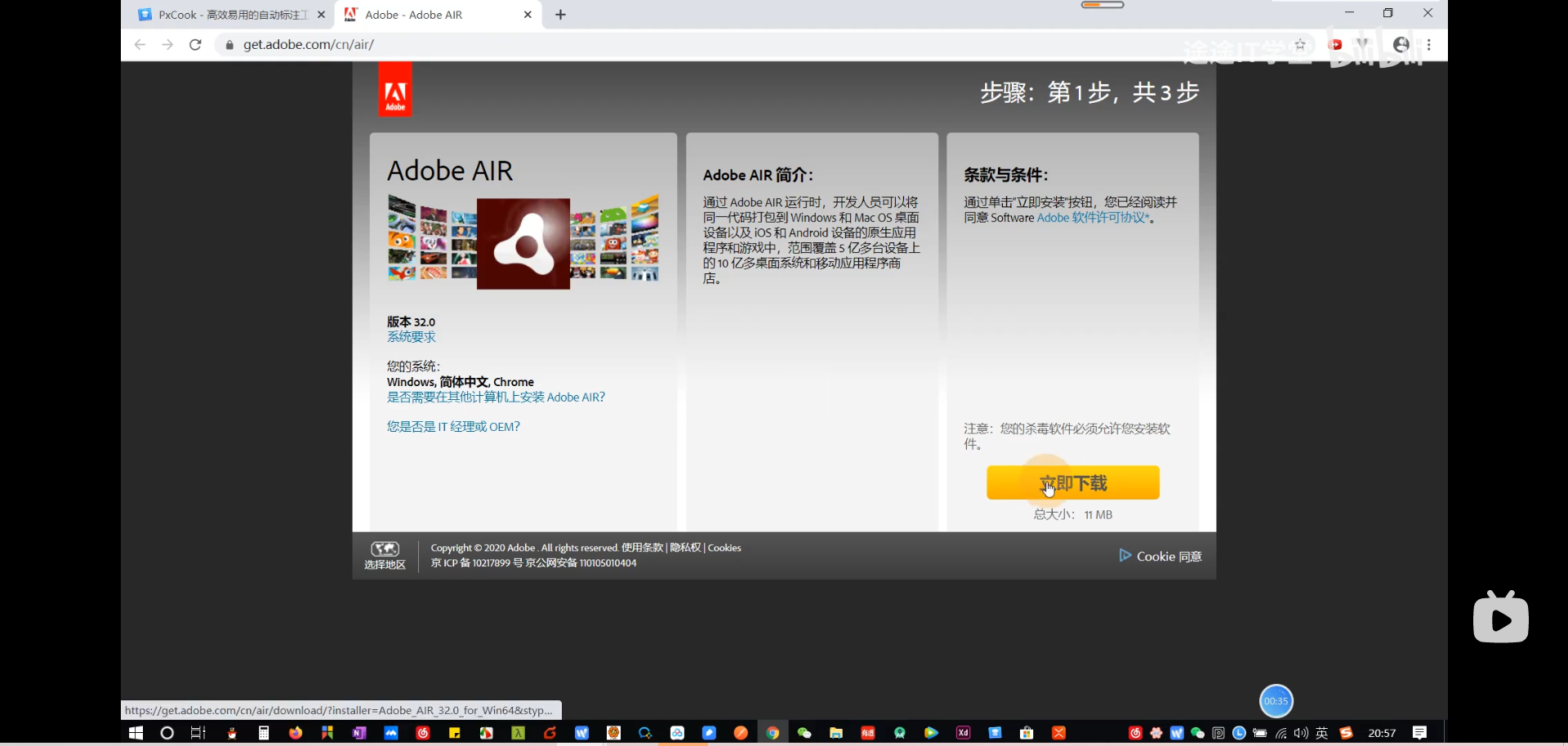Open the Chrome profile avatar
Image resolution: width=1568 pixels, height=746 pixels.
pyautogui.click(x=1401, y=45)
